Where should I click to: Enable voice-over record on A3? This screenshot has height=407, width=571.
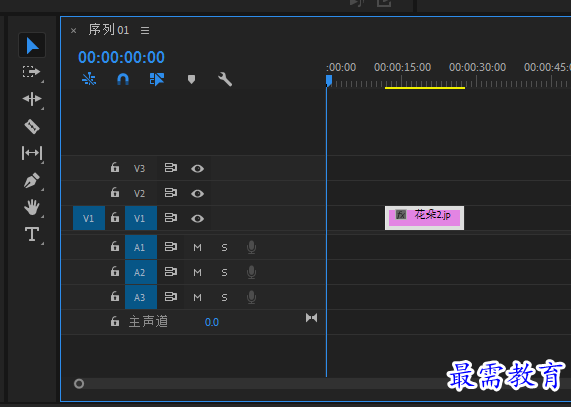tap(251, 297)
